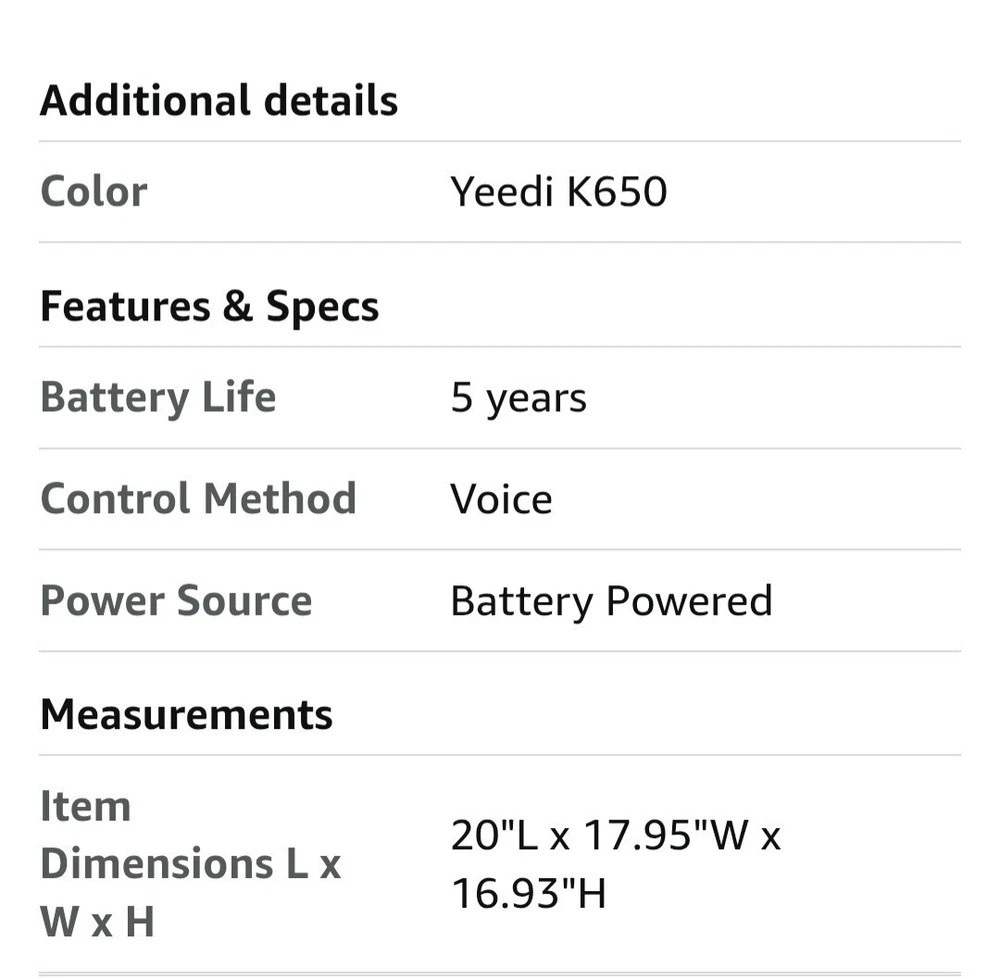The width and height of the screenshot is (1000, 979).
Task: Tap "W x H" at label's last line
Action: pos(97,921)
